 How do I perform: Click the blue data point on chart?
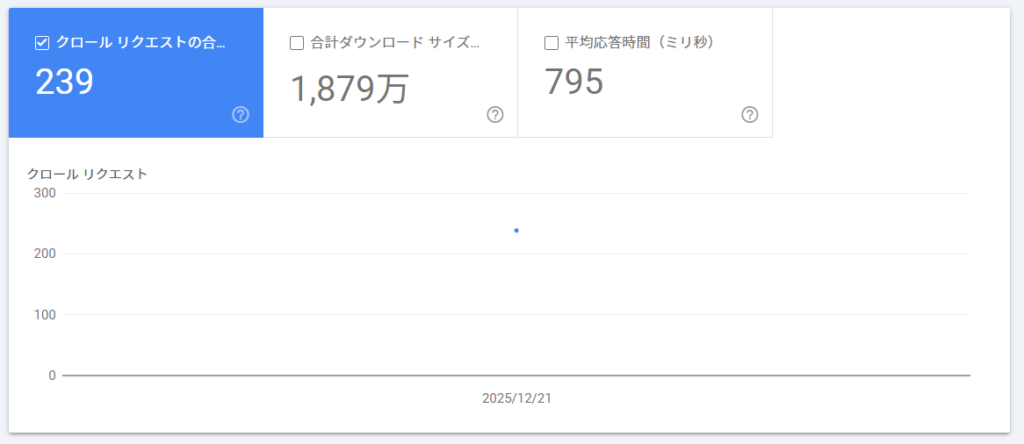[x=516, y=231]
